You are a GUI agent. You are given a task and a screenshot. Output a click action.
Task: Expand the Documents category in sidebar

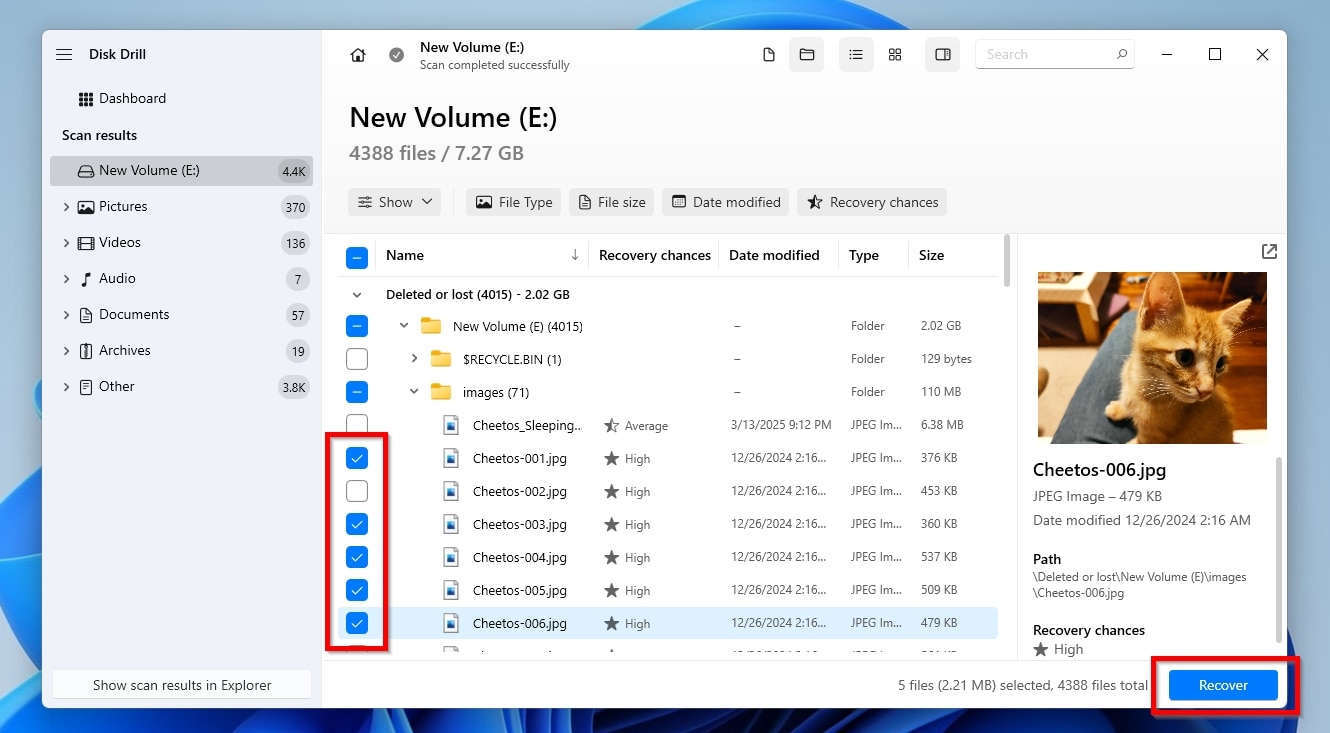(66, 315)
